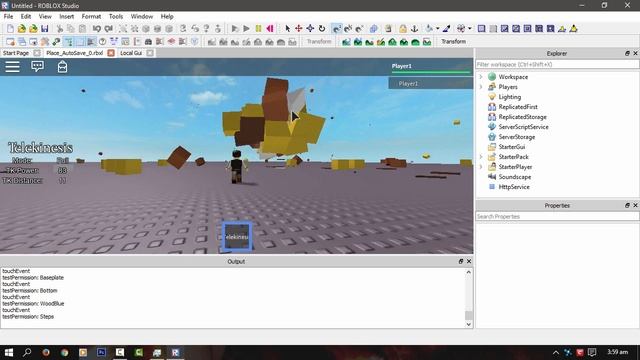Expand the Players tree node
The image size is (640, 360).
[x=481, y=87]
